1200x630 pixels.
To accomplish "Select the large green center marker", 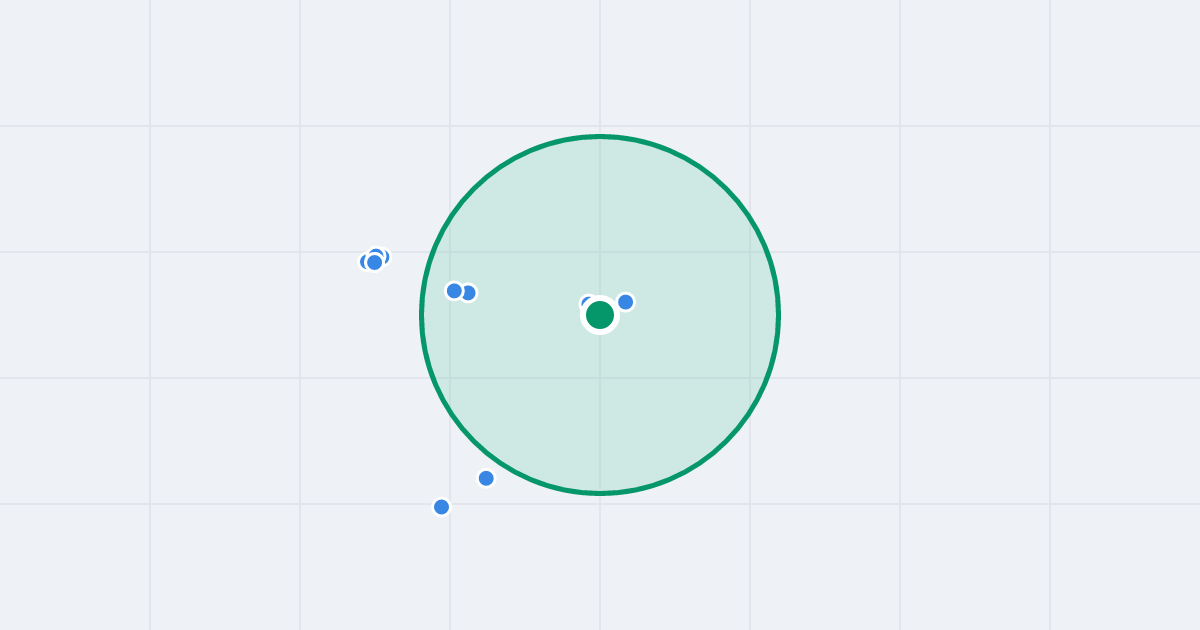I will 600,315.
